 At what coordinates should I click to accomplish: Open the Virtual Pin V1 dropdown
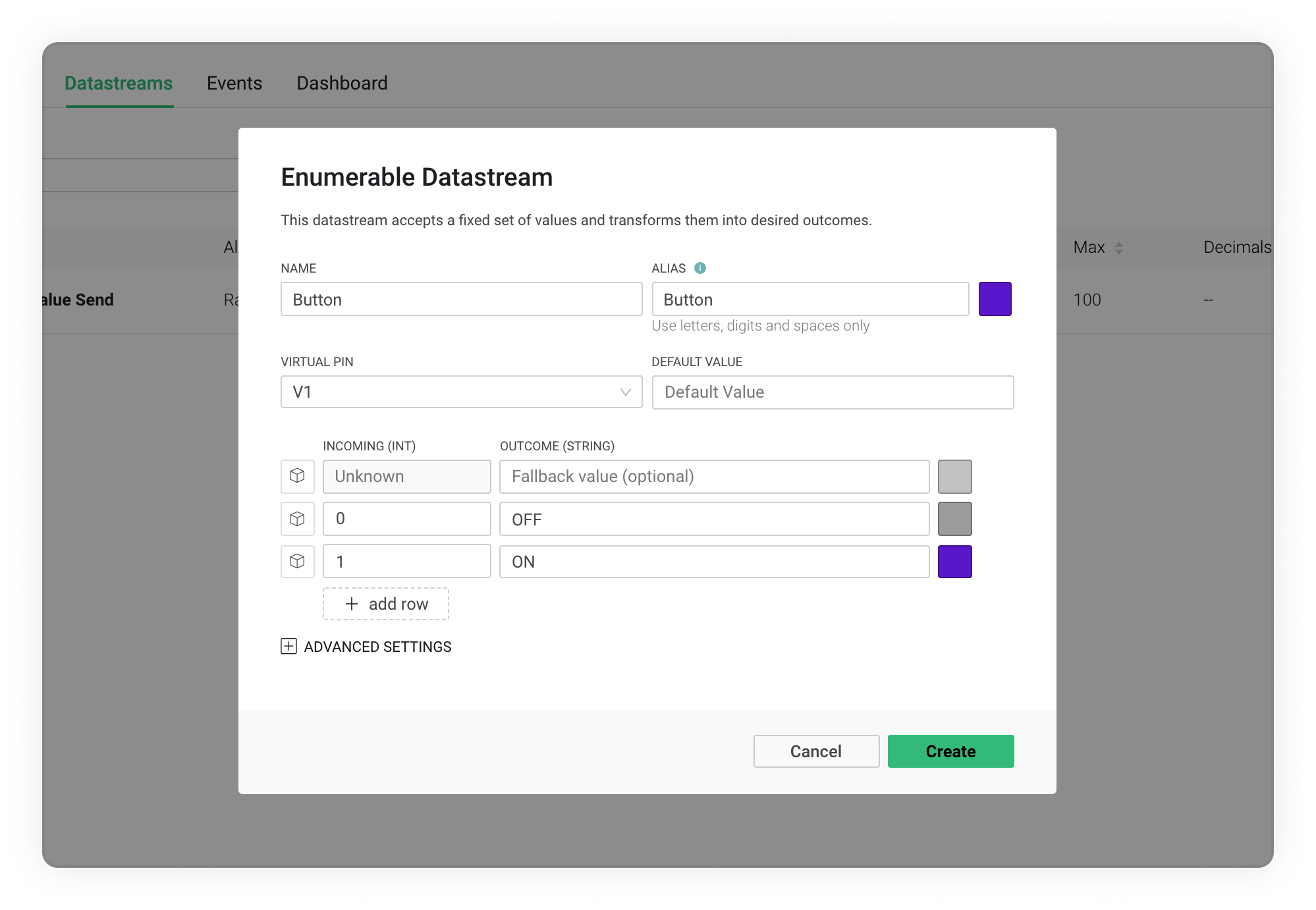click(x=461, y=392)
